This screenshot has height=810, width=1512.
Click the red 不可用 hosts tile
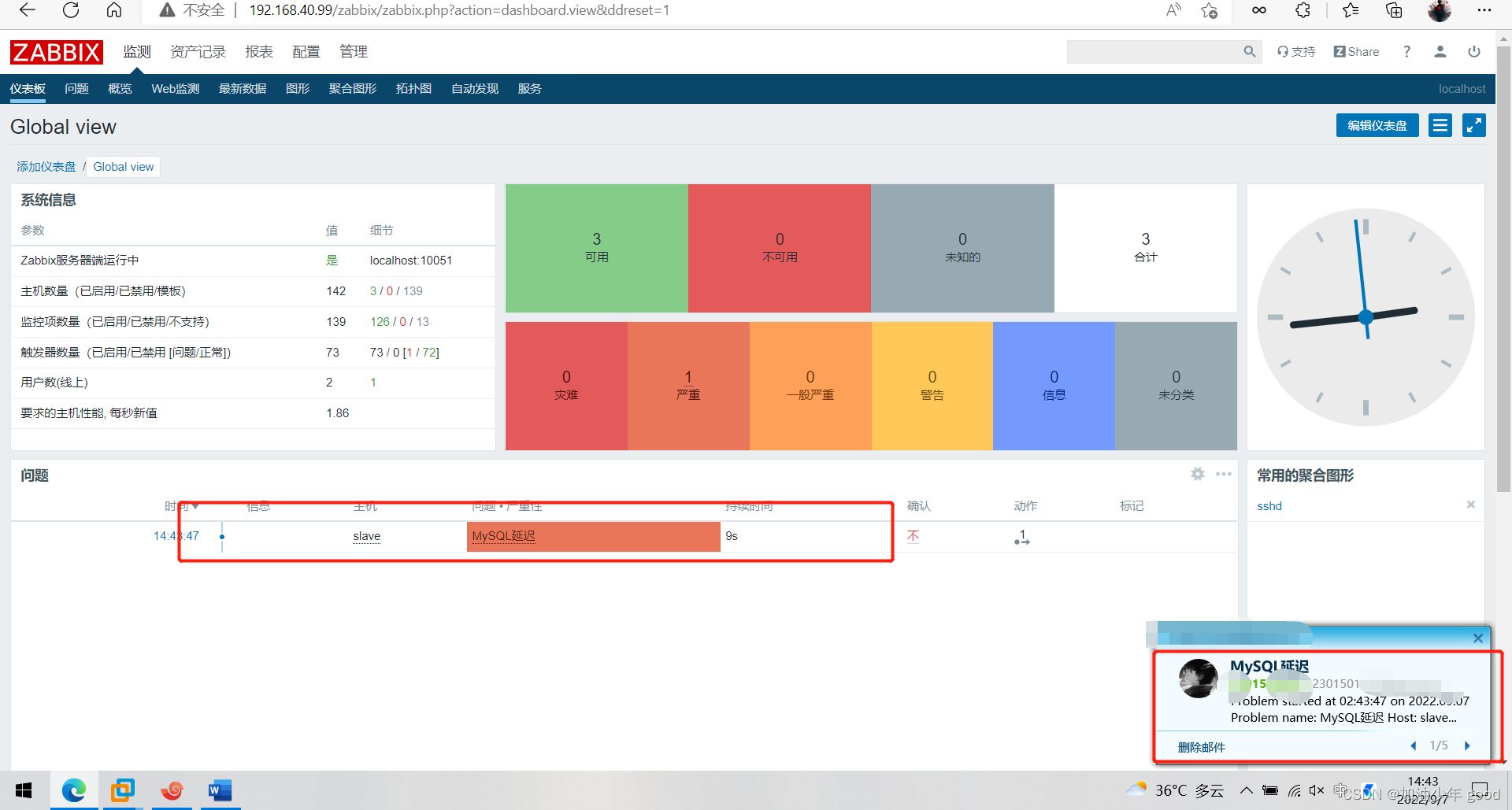click(x=780, y=248)
